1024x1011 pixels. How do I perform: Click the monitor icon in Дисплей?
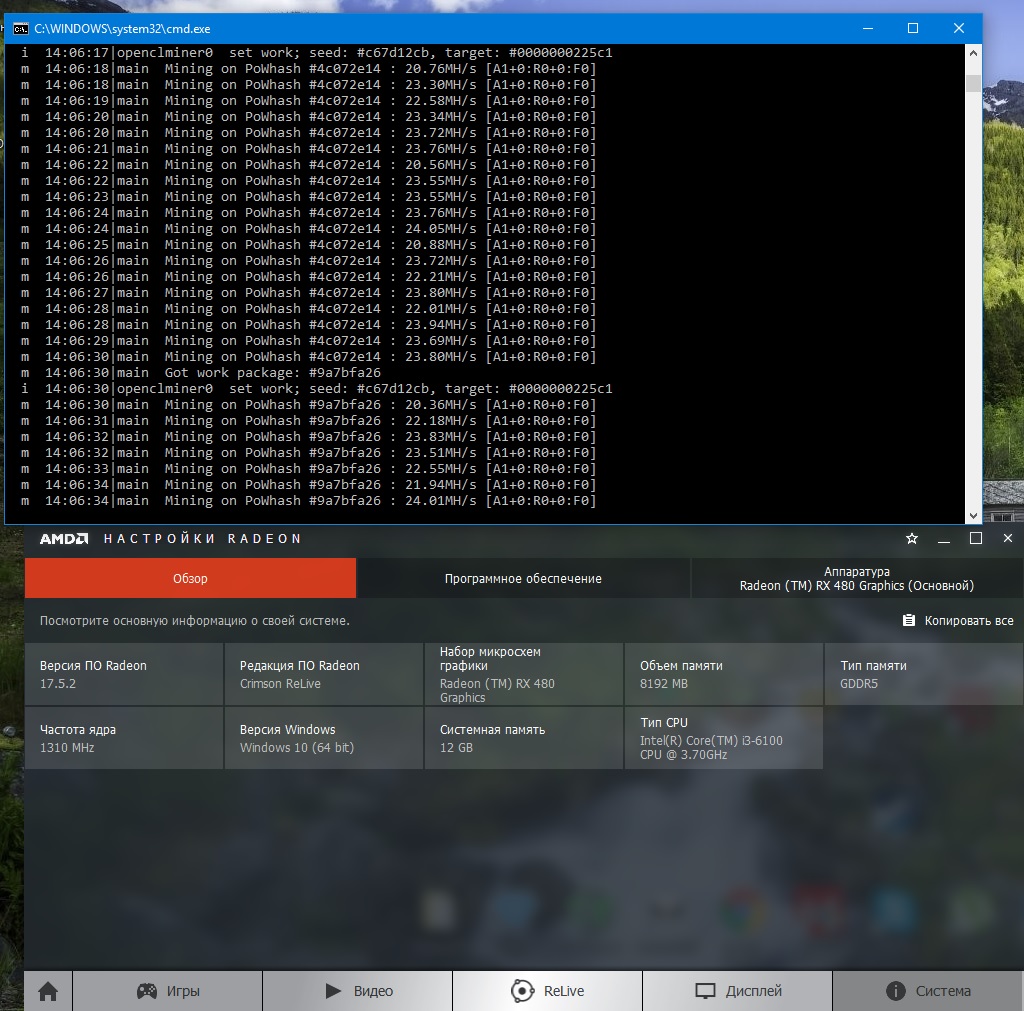click(x=705, y=991)
